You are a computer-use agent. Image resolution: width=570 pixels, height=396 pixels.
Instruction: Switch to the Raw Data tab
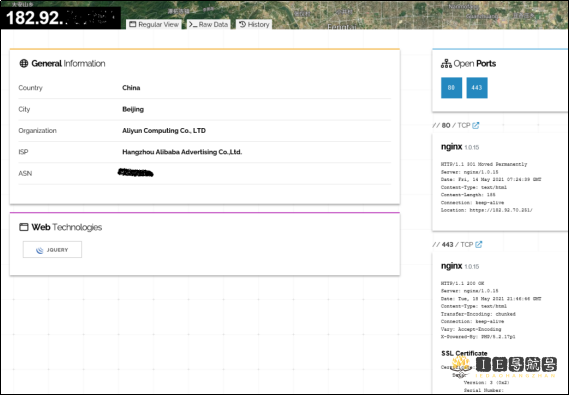point(208,24)
